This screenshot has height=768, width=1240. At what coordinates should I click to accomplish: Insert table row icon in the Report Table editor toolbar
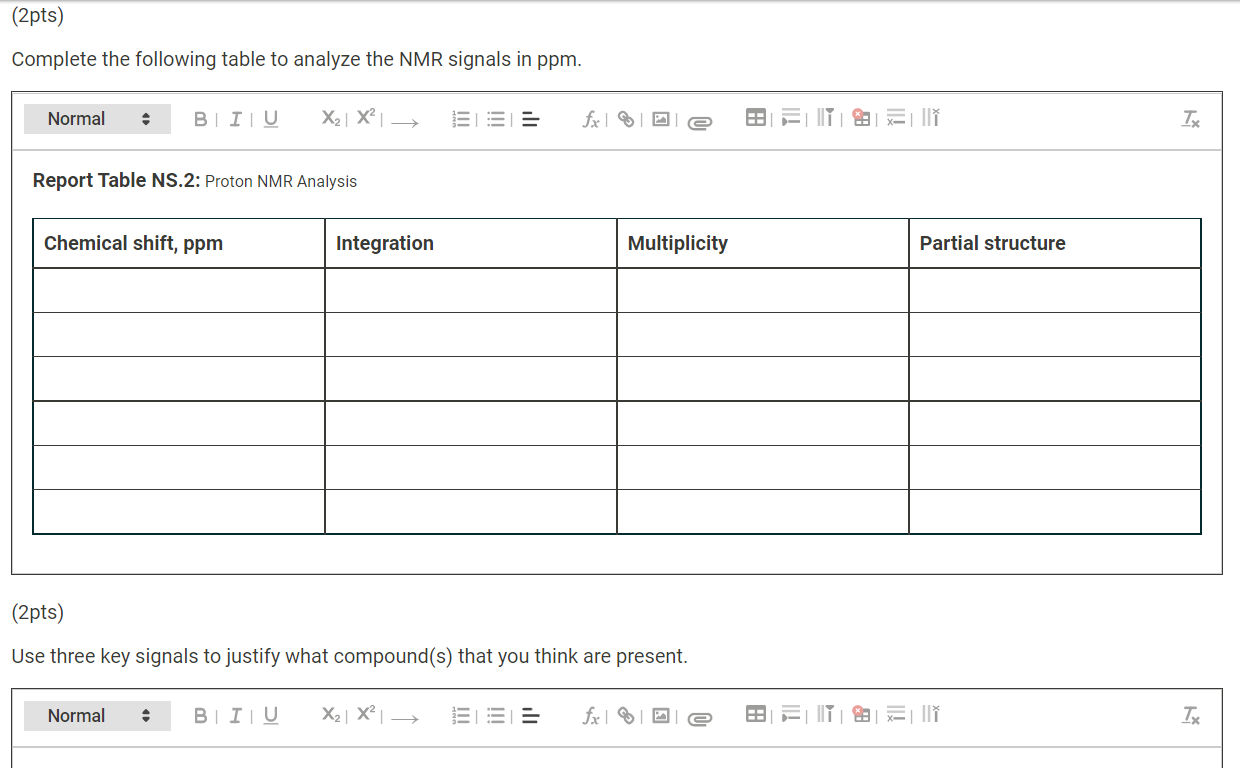[x=791, y=119]
